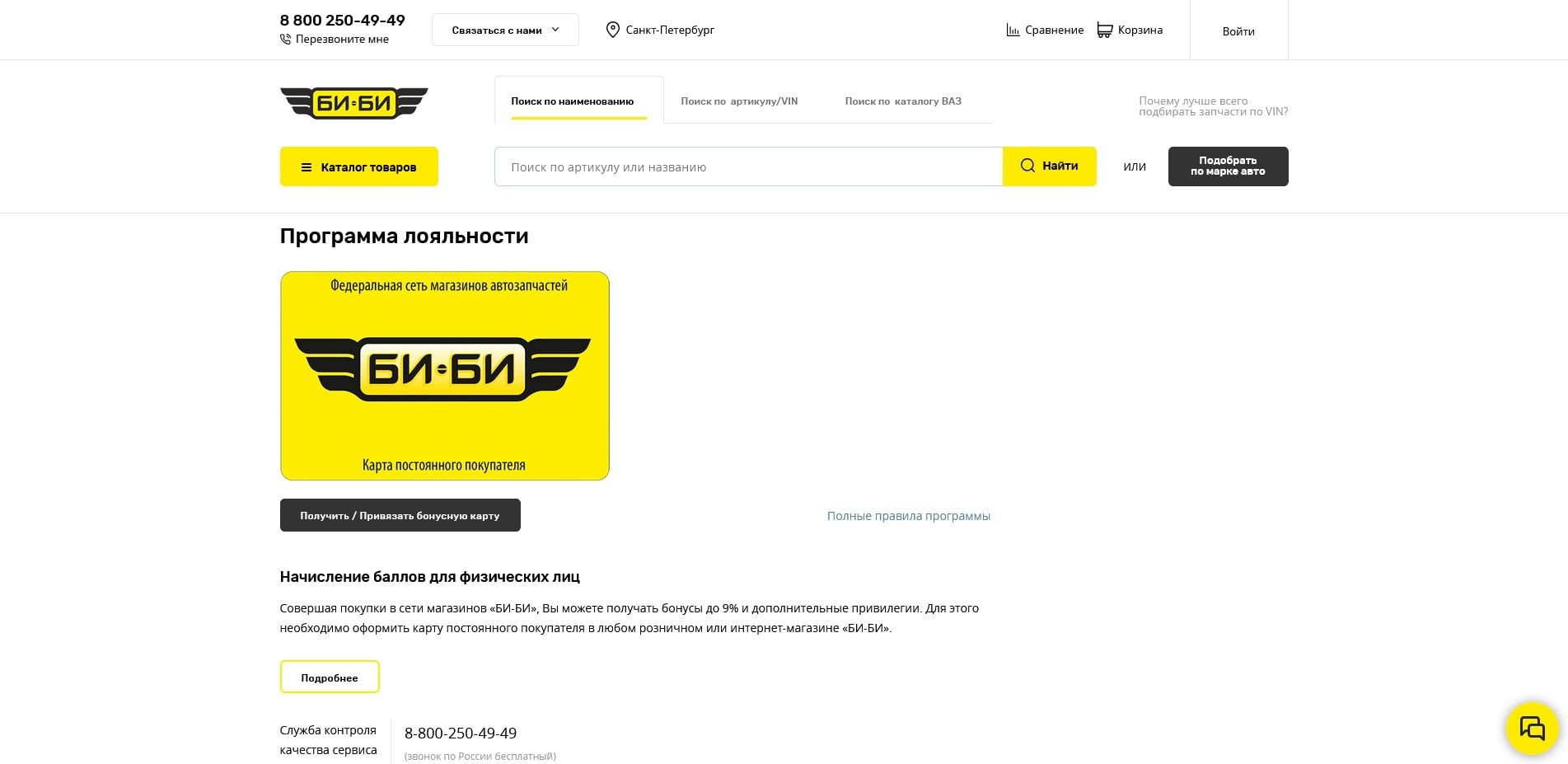
Task: Click the magnifier icon in the Найти button
Action: pos(1027,166)
